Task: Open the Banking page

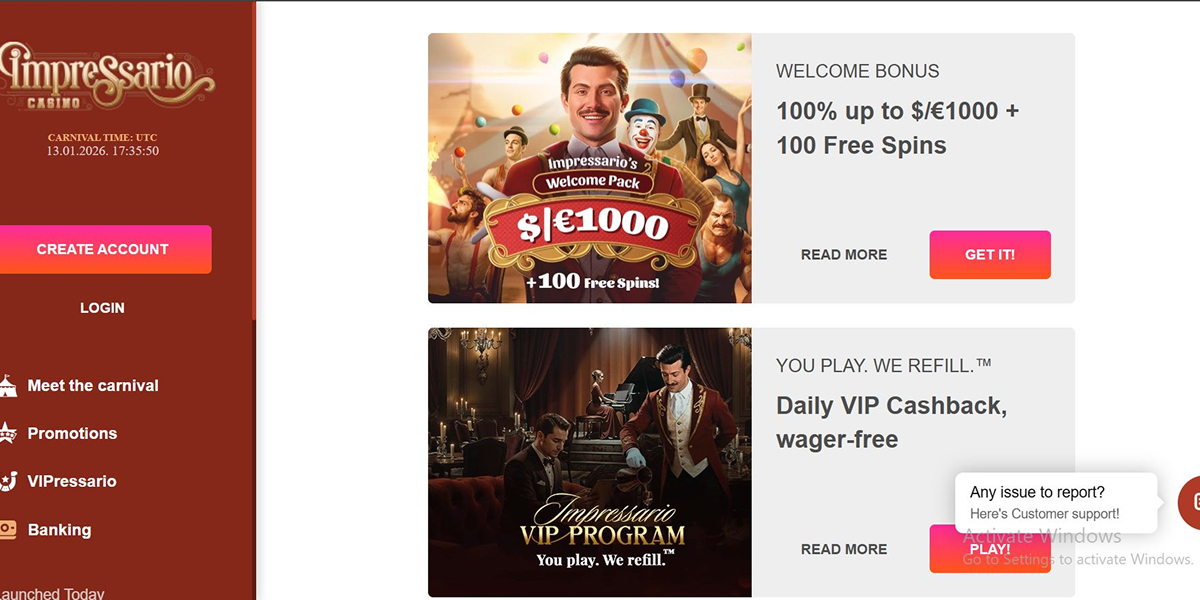Action: (59, 530)
